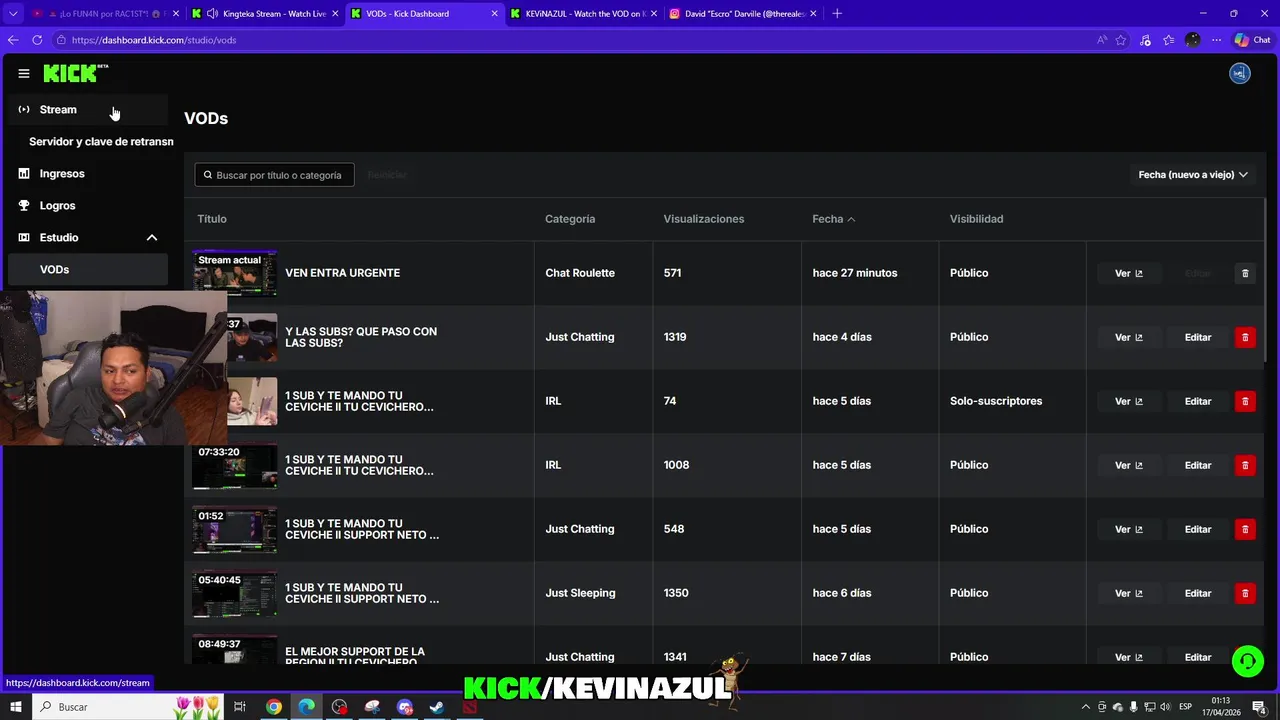Click Ver for VEN ENTRA URGENTE
The width and height of the screenshot is (1280, 720).
coord(1129,273)
